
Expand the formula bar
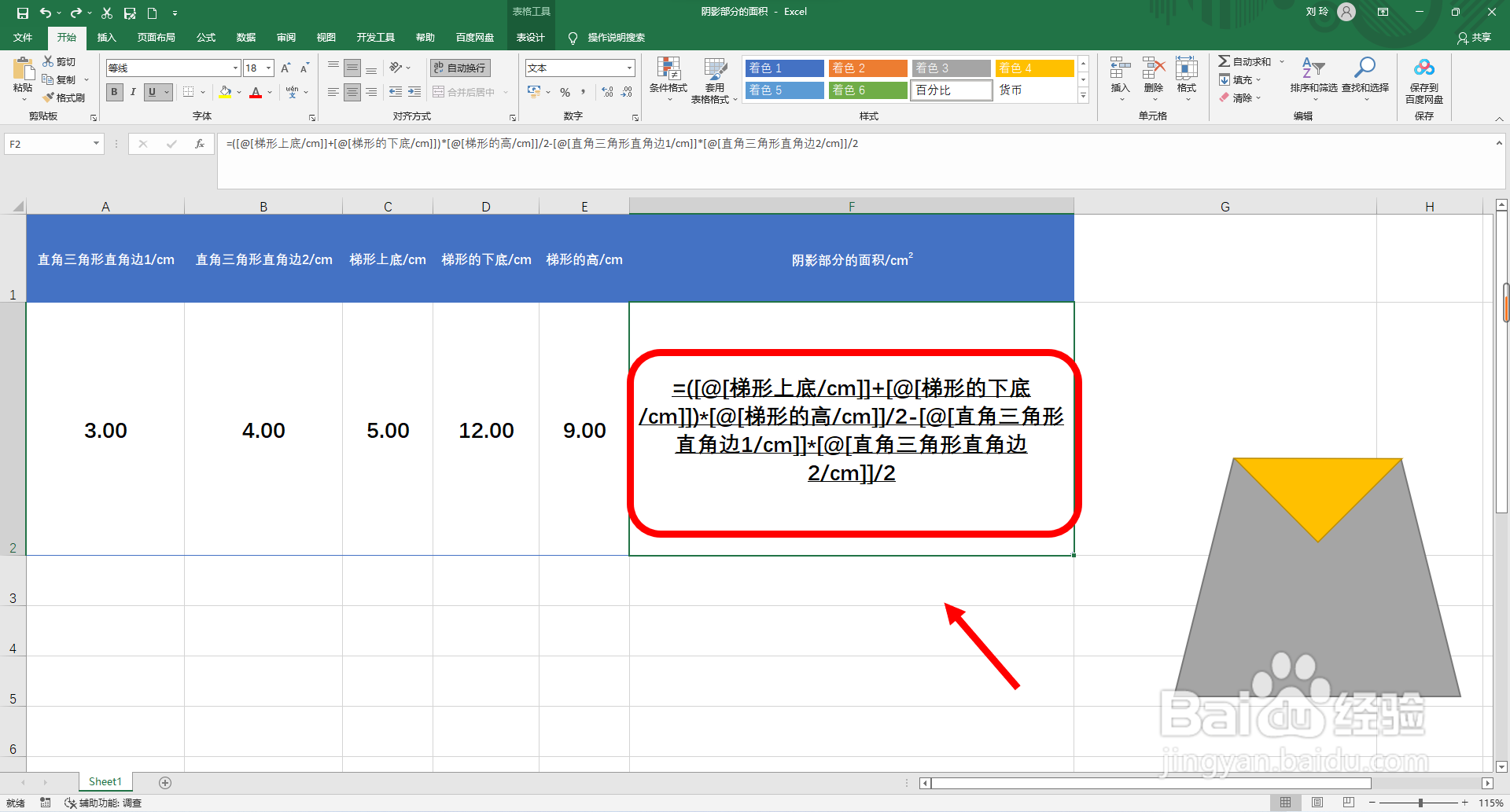tap(1499, 143)
